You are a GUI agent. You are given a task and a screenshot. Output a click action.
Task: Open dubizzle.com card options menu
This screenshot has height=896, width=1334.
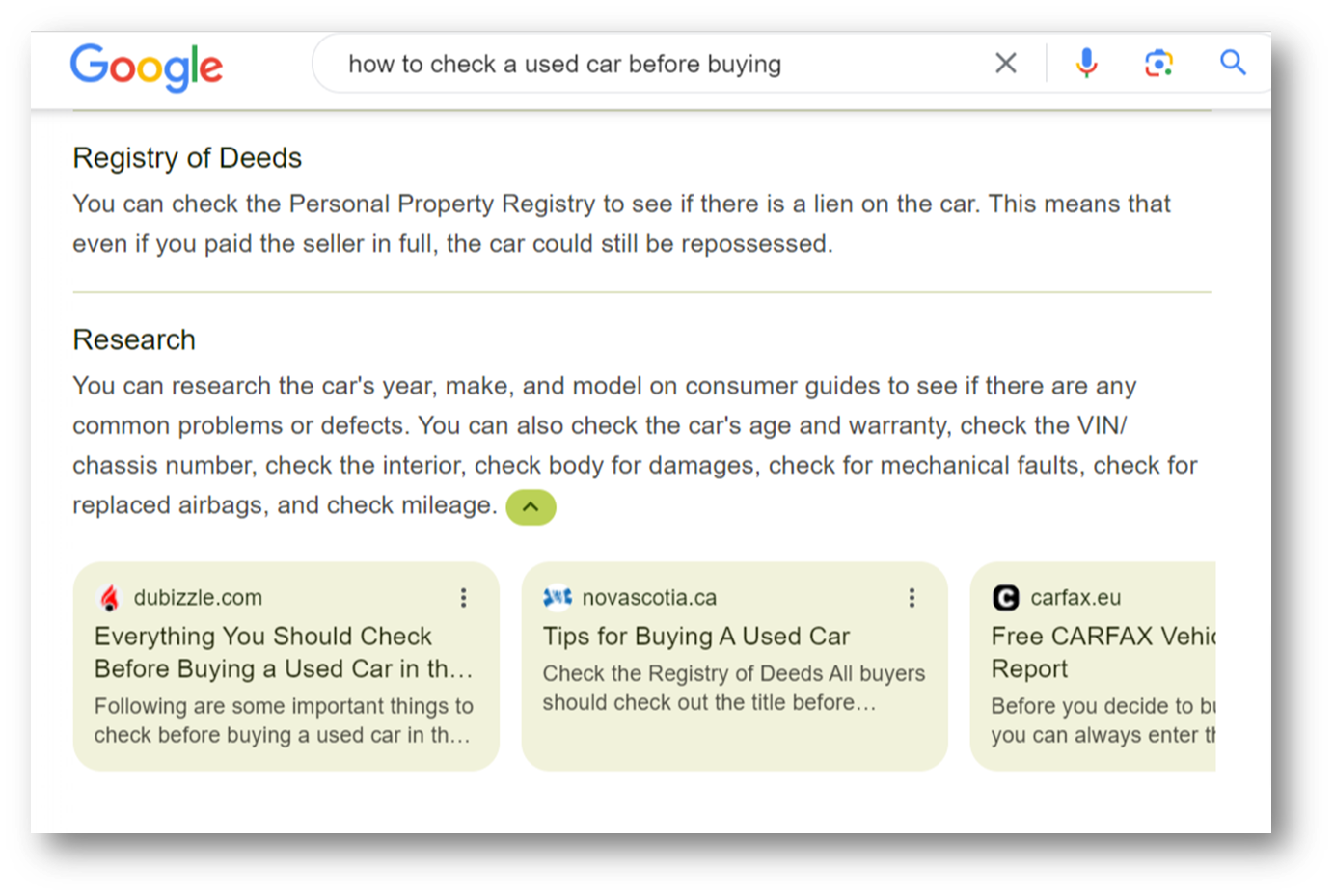coord(464,598)
